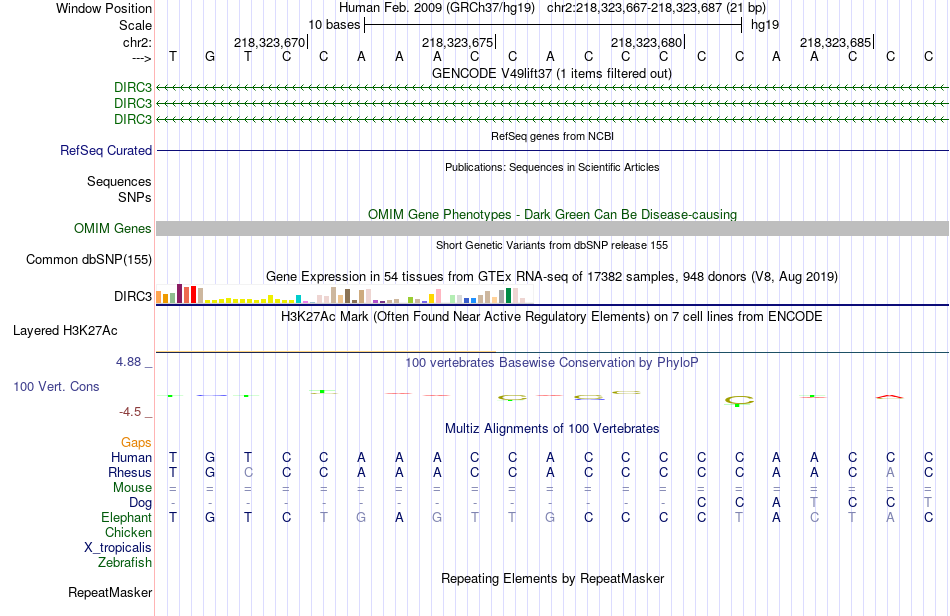950x616 pixels.
Task: Click the Elephant alignment row label
Action: 127,517
